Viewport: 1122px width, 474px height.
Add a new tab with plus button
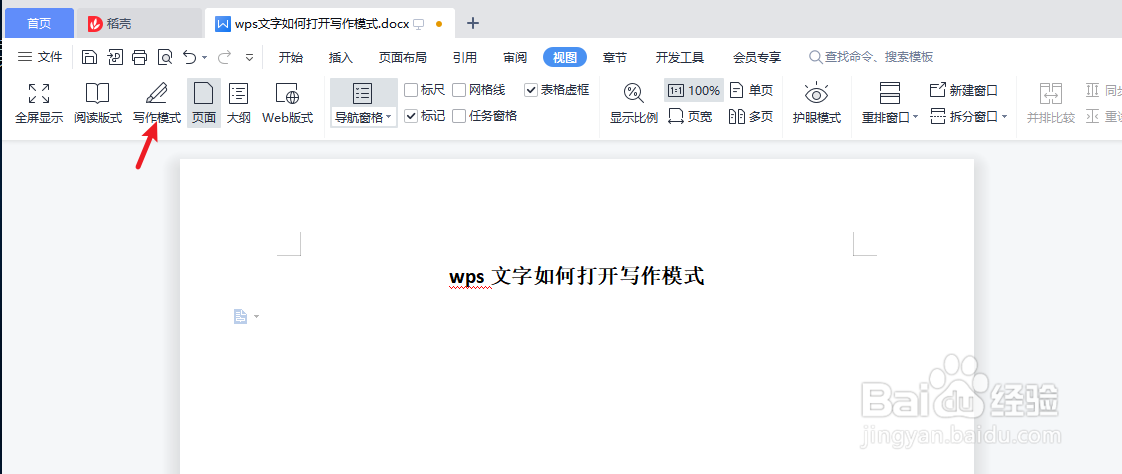[473, 24]
